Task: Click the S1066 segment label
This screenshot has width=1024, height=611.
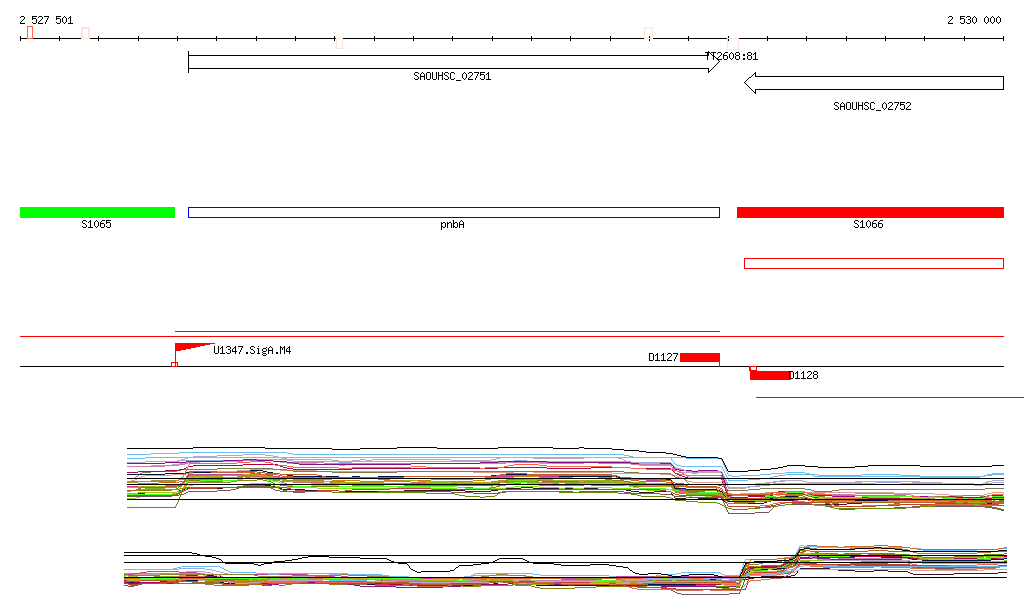Action: [x=868, y=225]
